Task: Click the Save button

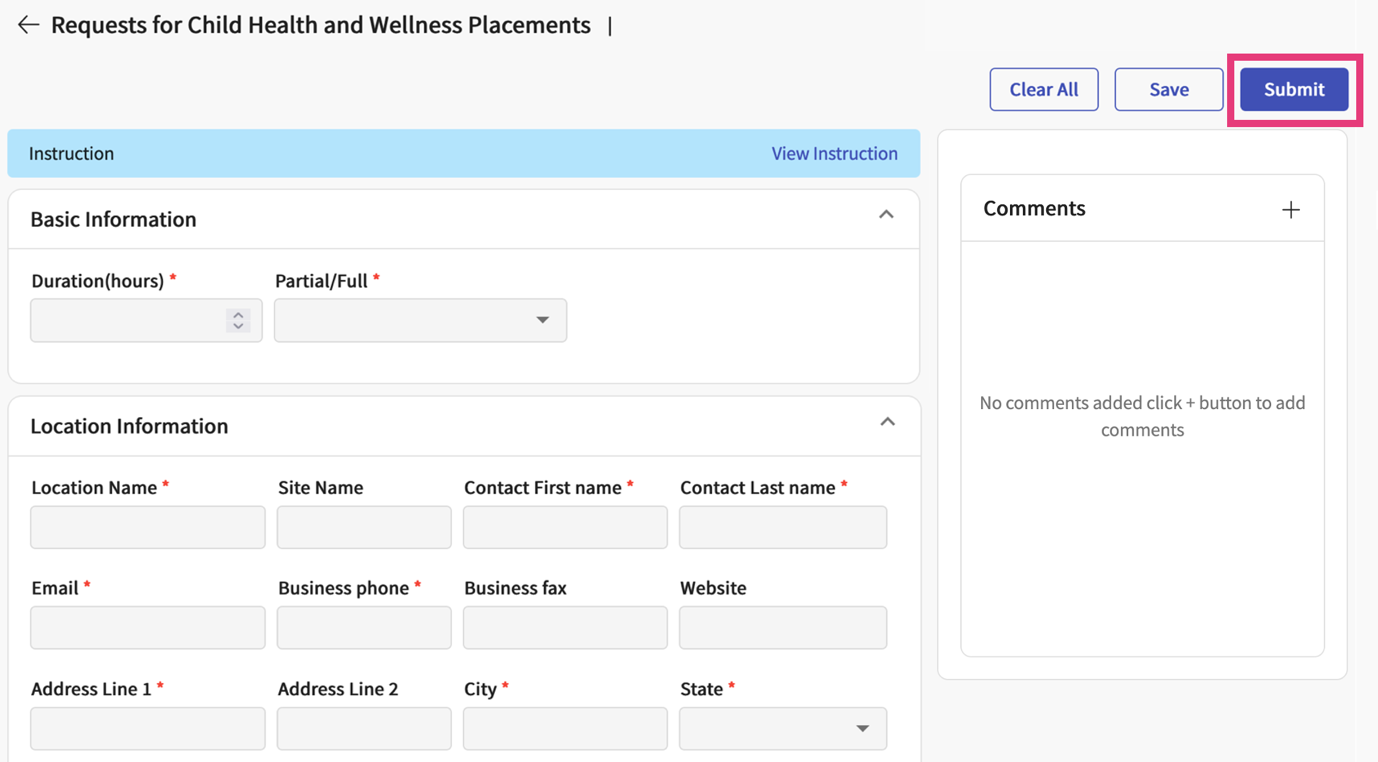Action: click(x=1168, y=89)
